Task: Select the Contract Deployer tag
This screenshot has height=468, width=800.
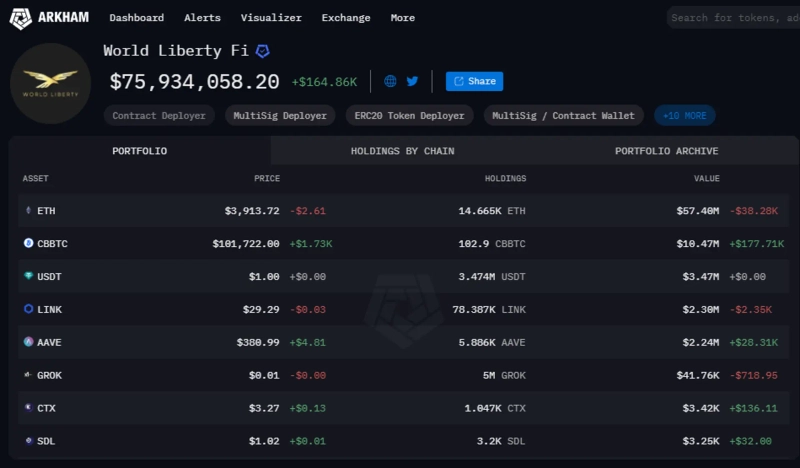Action: [159, 116]
